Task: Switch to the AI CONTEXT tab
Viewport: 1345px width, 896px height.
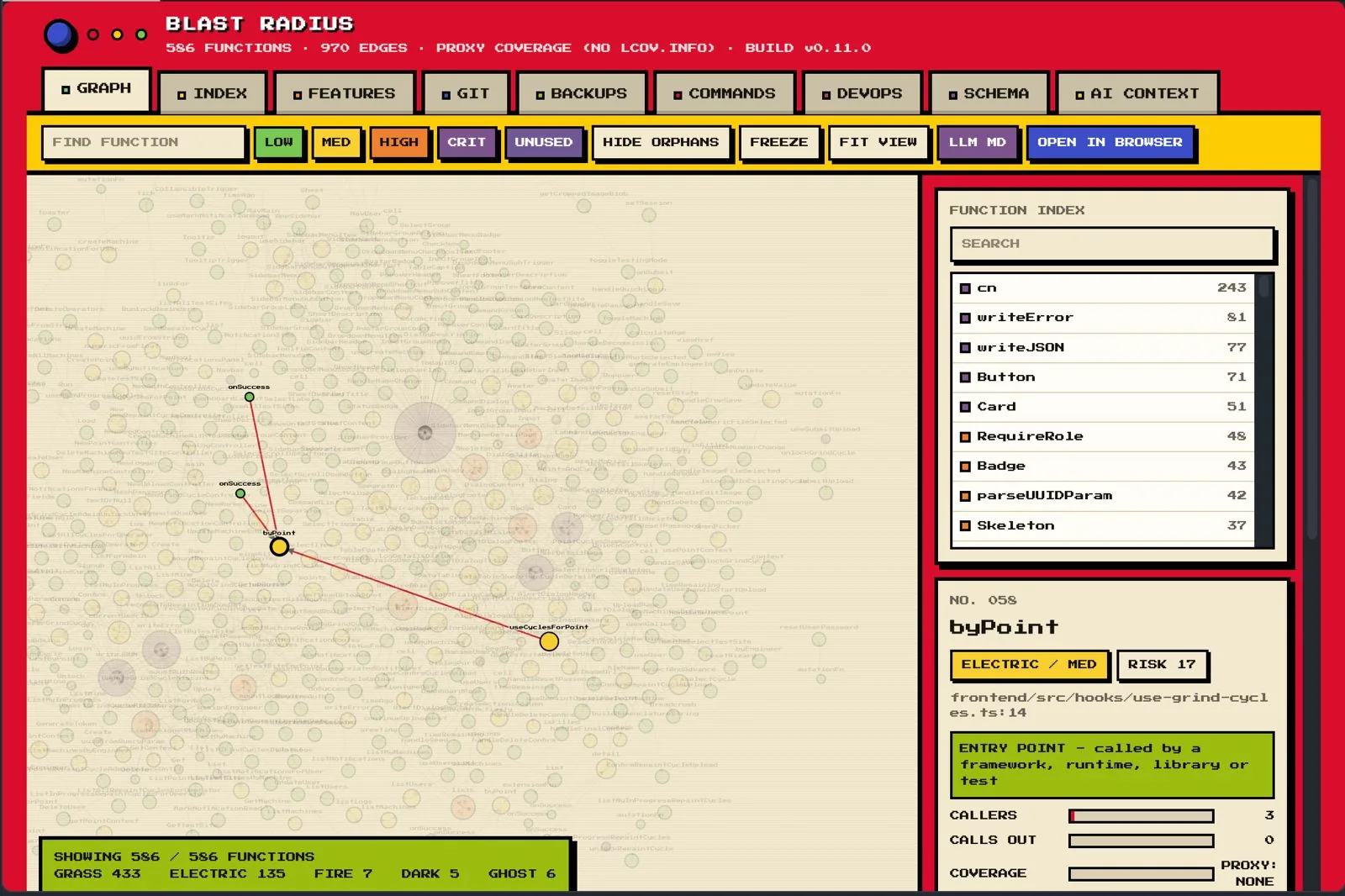Action: 1137,93
